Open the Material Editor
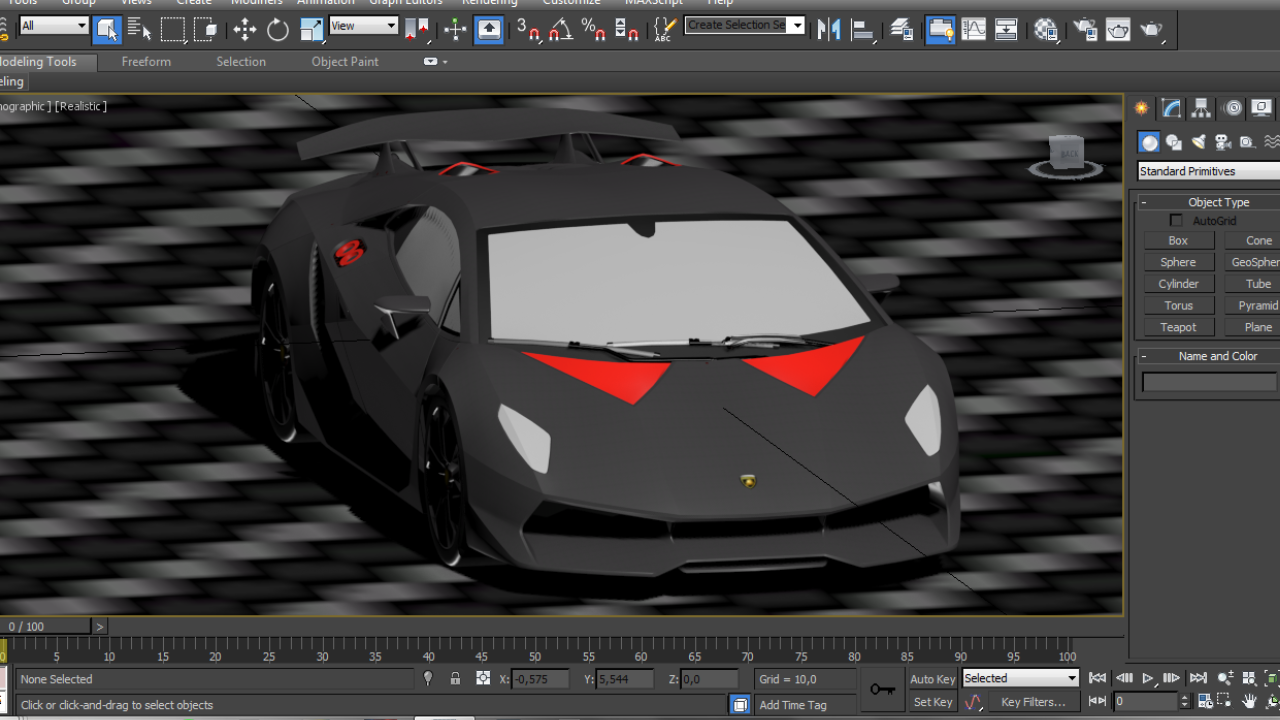 (x=1046, y=30)
